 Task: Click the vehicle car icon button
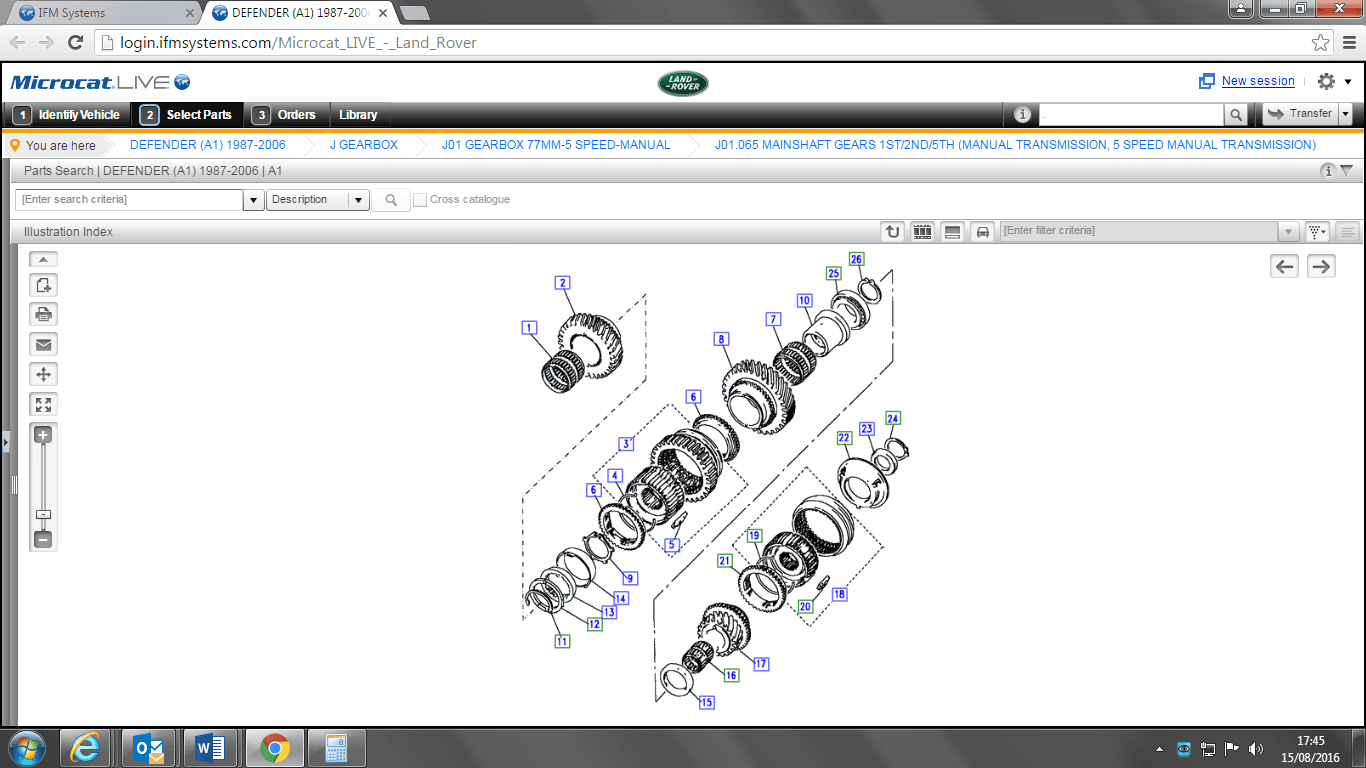[982, 231]
